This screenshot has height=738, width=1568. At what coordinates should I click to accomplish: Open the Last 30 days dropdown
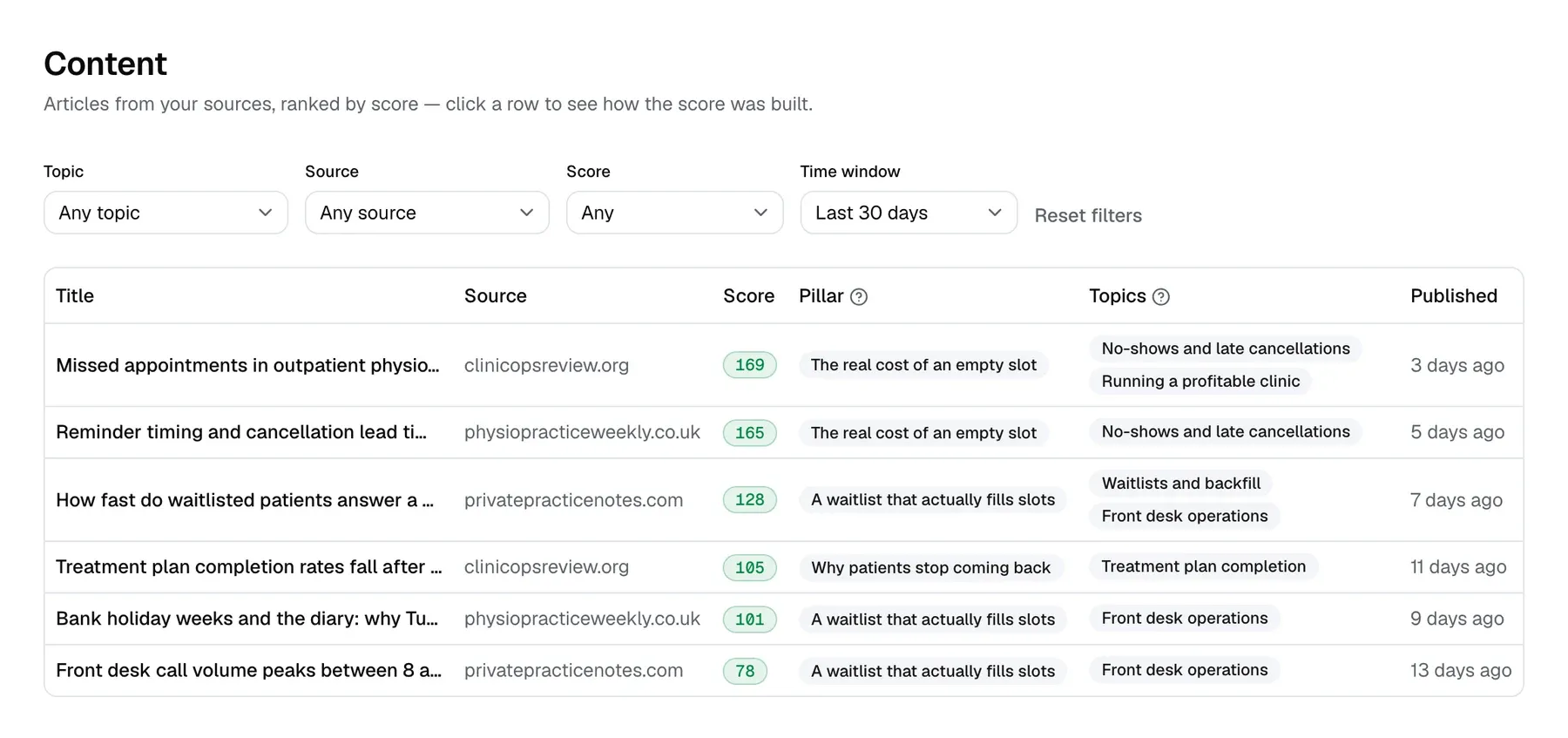(x=909, y=213)
